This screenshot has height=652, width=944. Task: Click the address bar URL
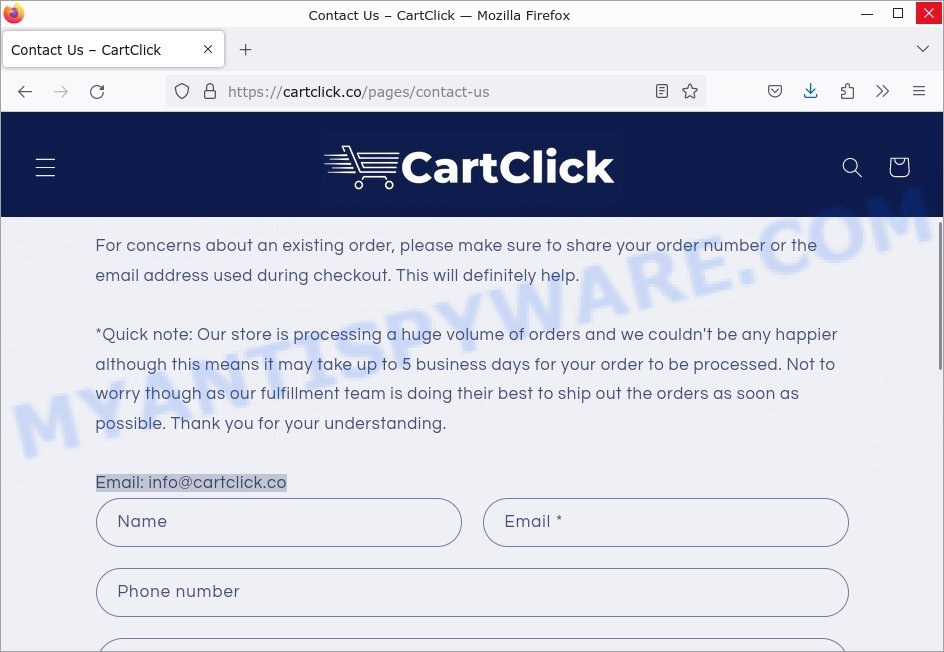click(358, 92)
